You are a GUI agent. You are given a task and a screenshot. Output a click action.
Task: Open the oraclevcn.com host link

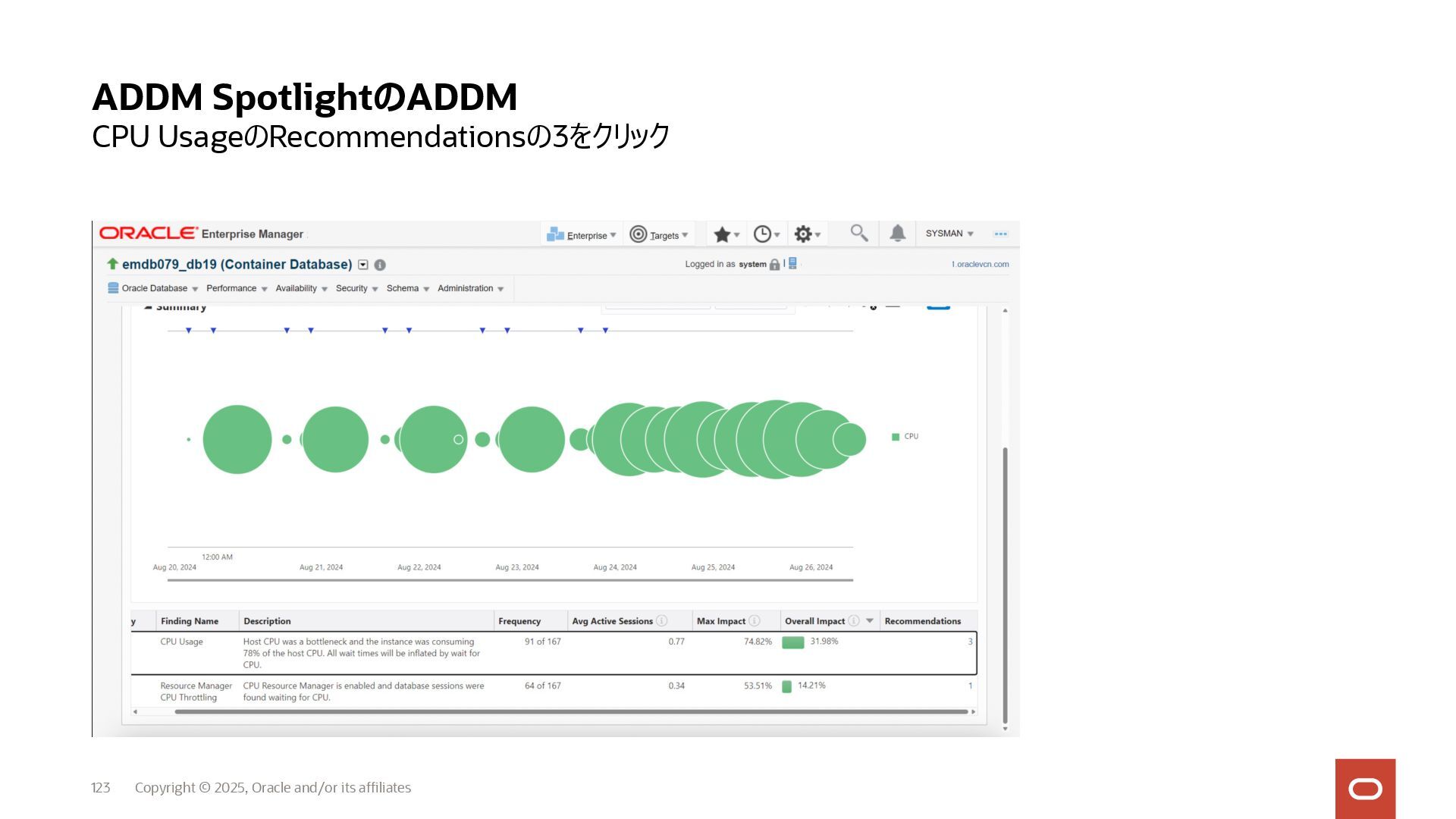click(980, 265)
